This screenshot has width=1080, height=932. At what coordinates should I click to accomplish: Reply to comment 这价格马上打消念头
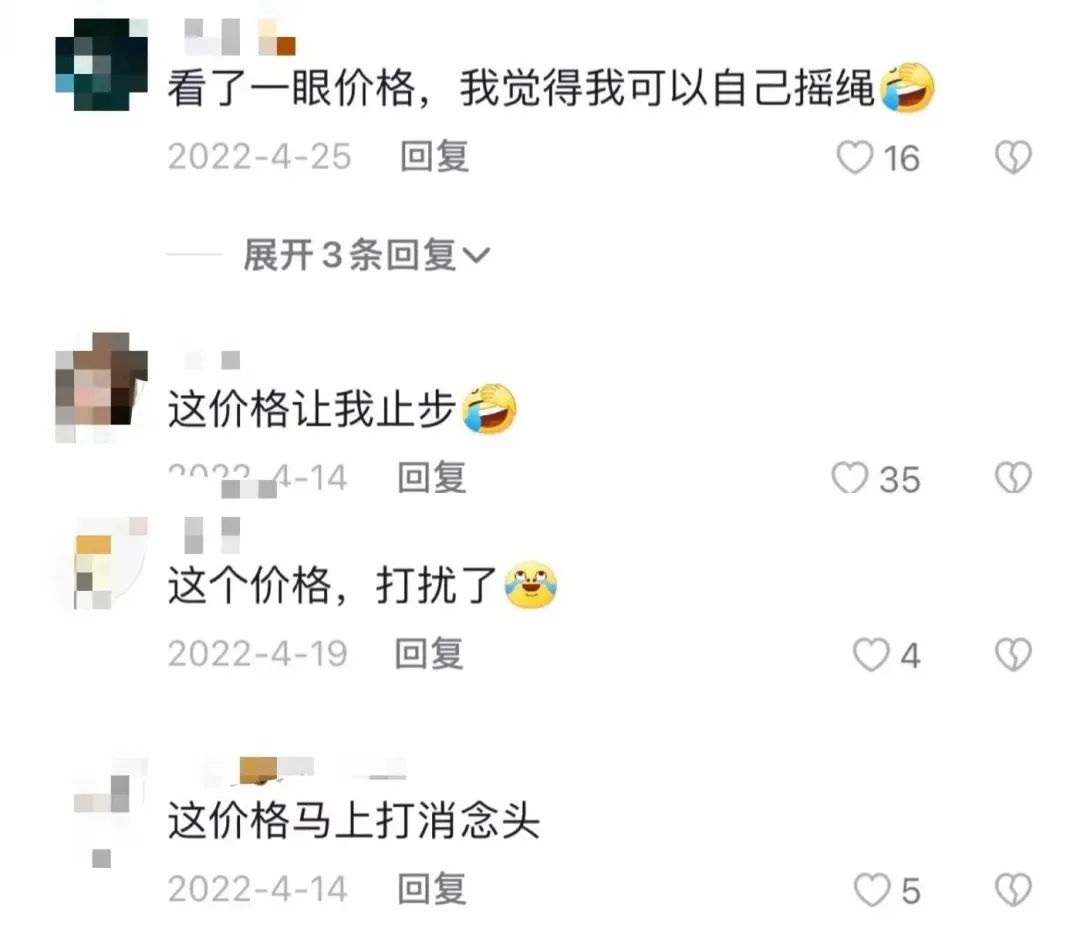[x=432, y=889]
